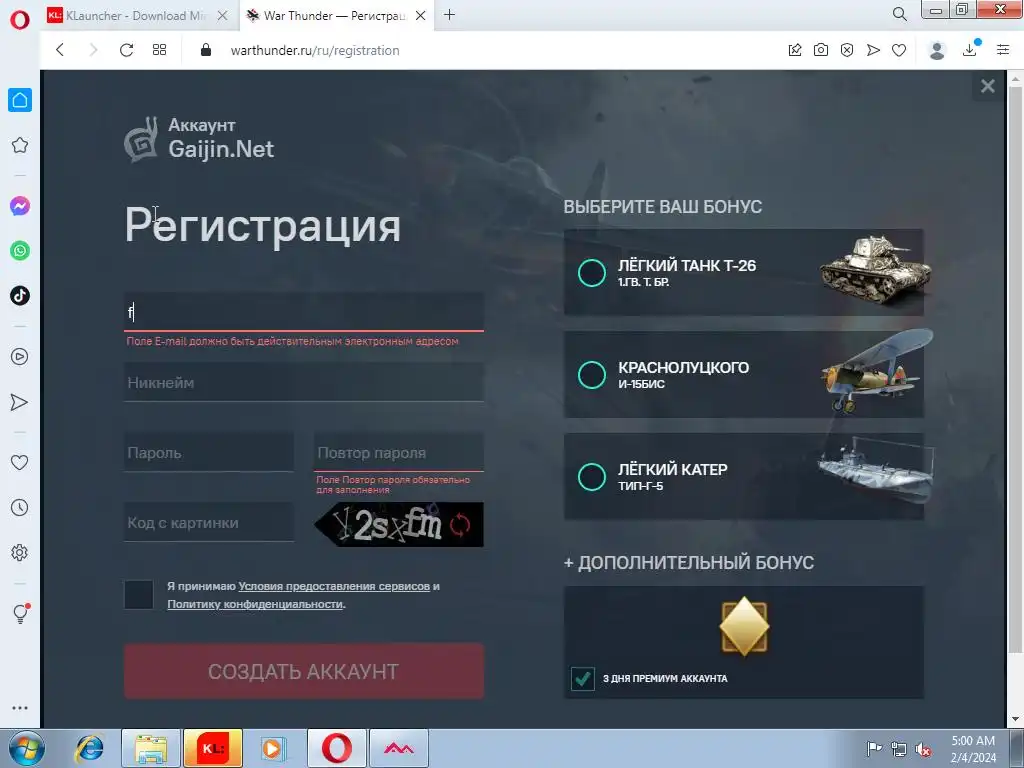The width and height of the screenshot is (1024, 768).
Task: Open the snapshot camera tool
Action: tap(821, 50)
